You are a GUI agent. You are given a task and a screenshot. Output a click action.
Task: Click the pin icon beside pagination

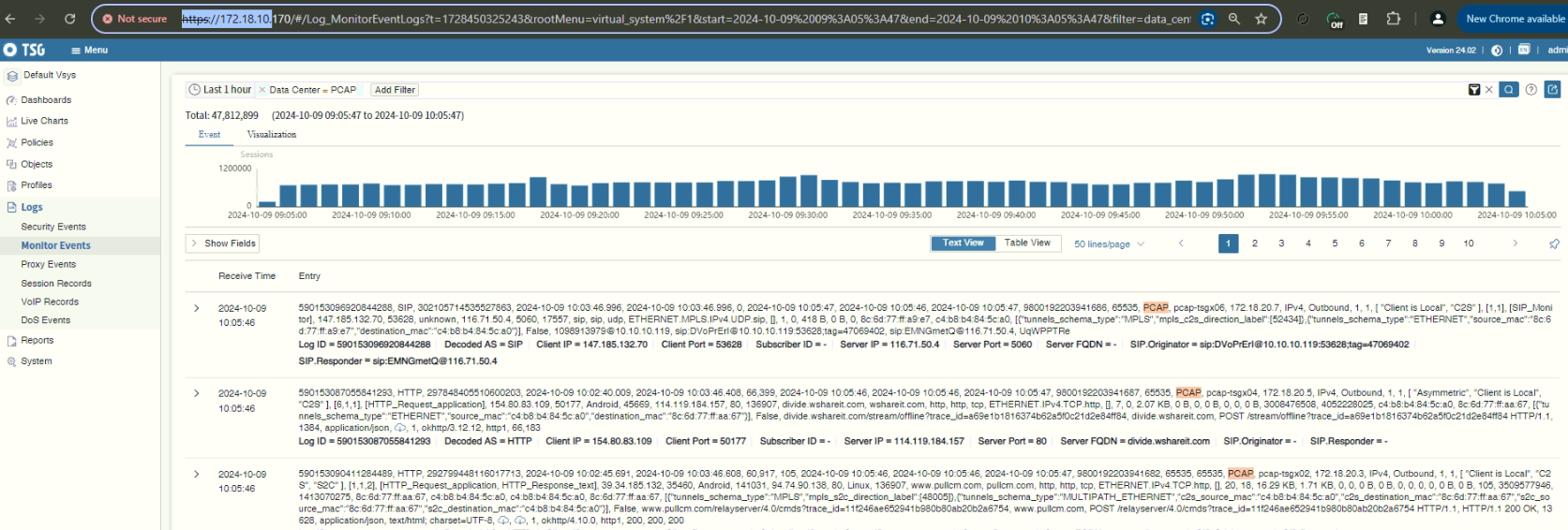[1554, 243]
